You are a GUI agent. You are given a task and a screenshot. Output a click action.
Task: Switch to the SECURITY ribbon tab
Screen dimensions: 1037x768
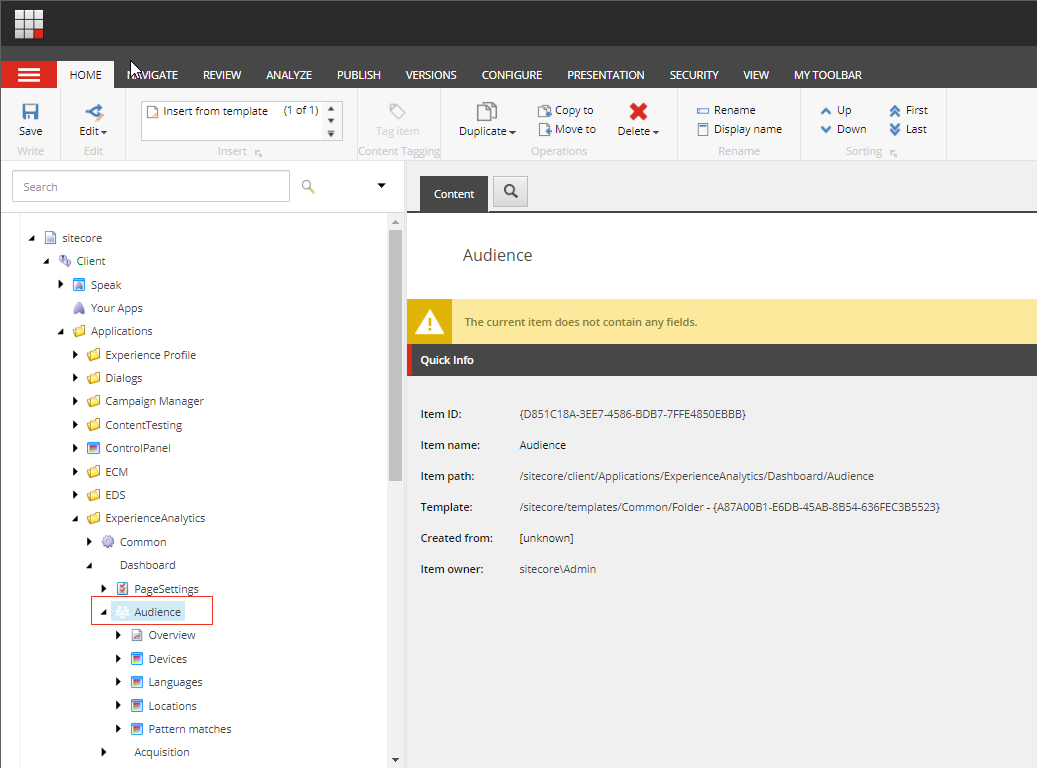click(694, 75)
